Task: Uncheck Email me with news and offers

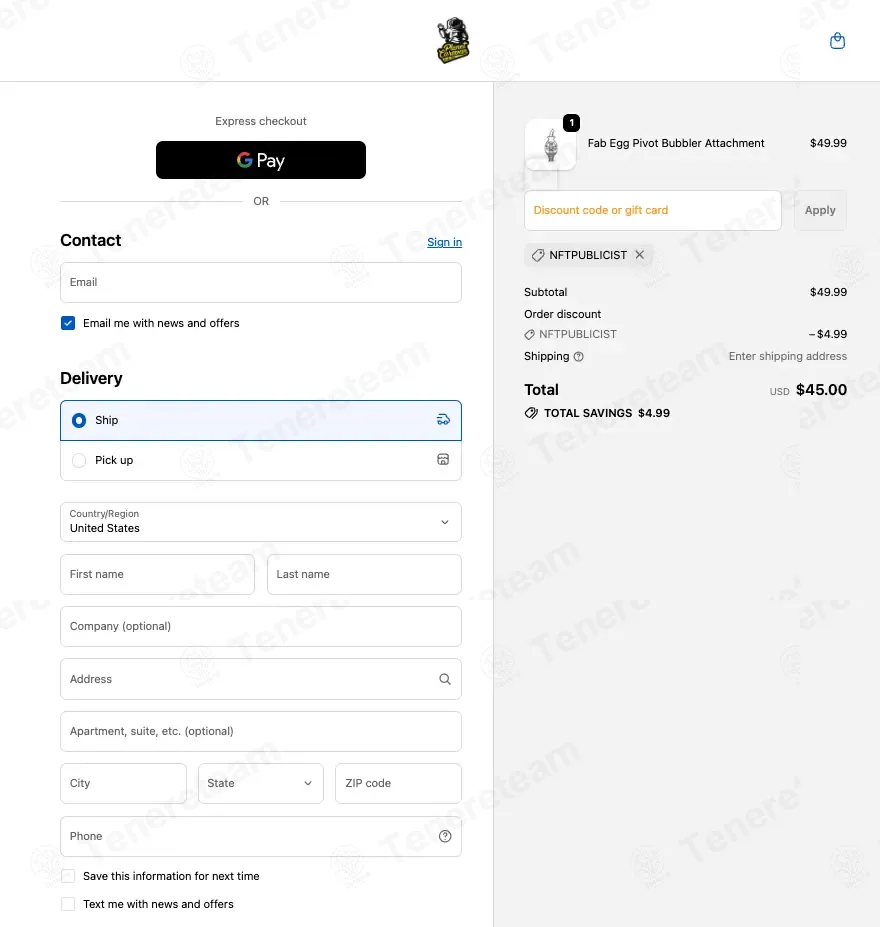Action: pyautogui.click(x=68, y=323)
